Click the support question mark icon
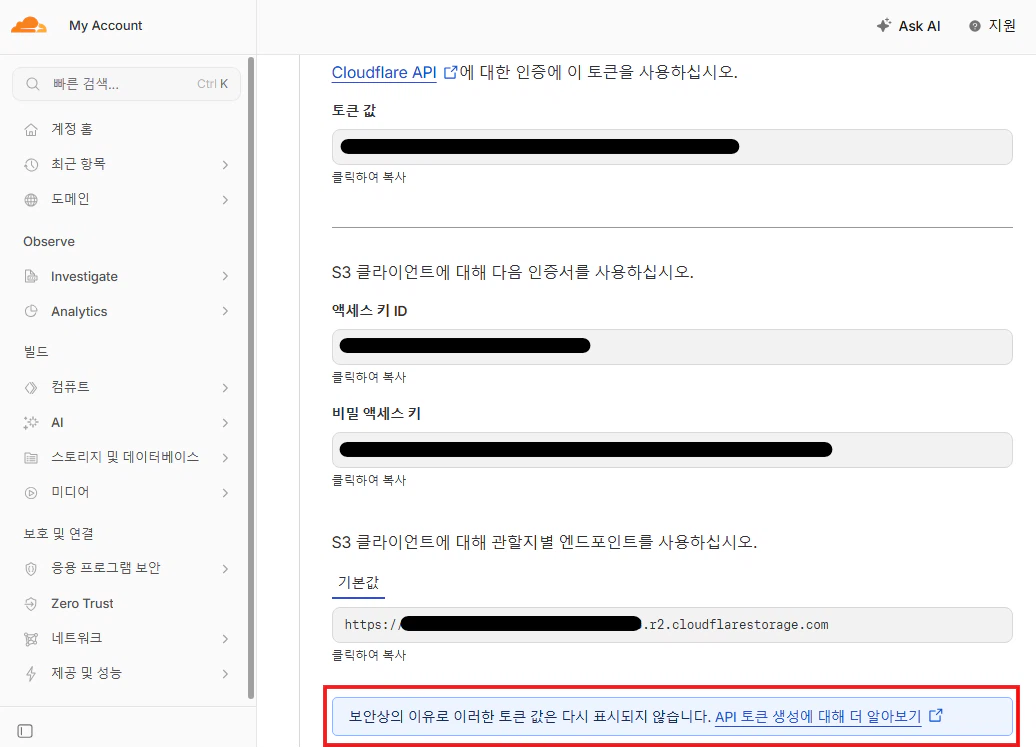This screenshot has height=748, width=1036. pyautogui.click(x=975, y=26)
